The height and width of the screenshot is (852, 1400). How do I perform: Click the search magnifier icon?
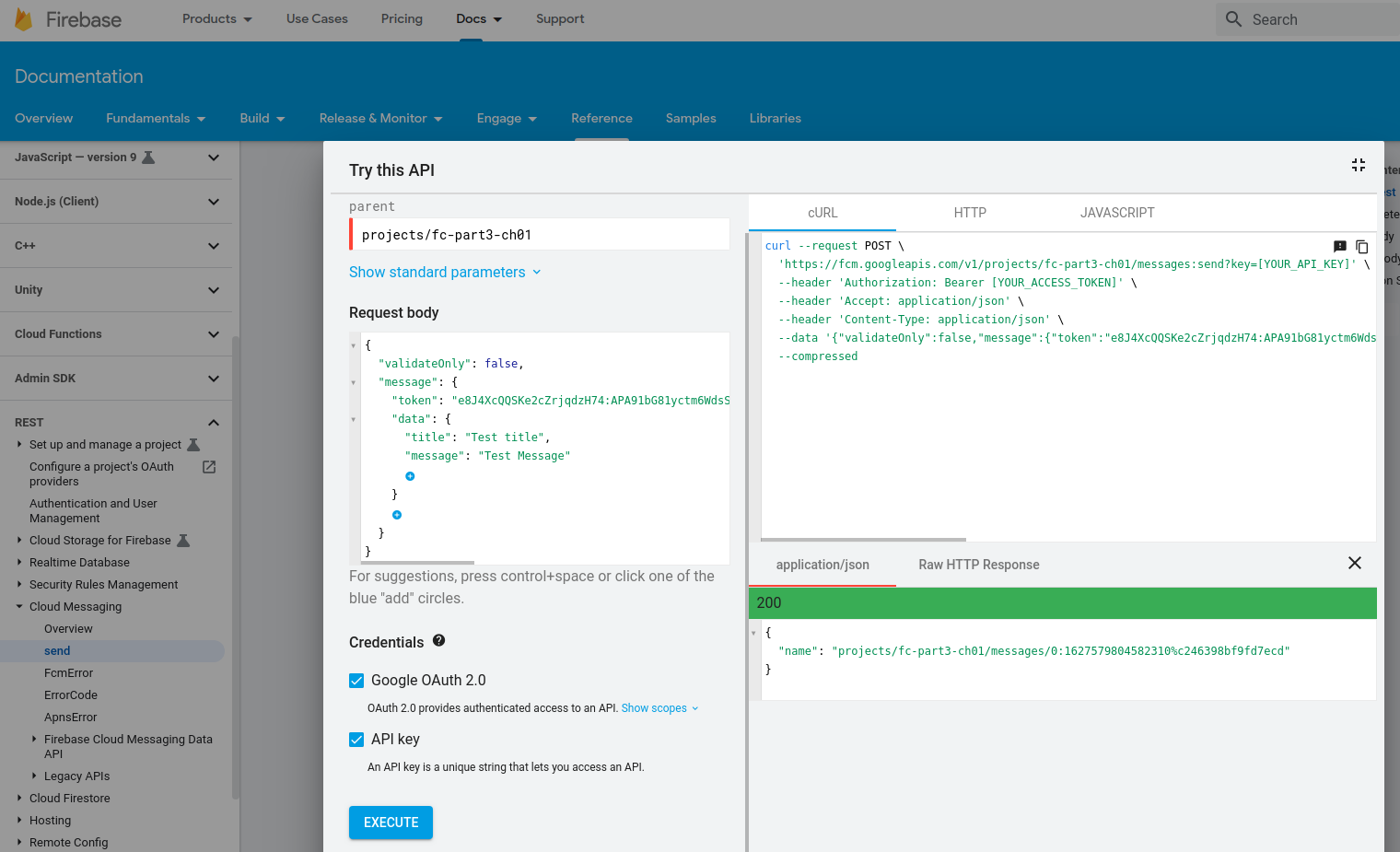point(1233,18)
